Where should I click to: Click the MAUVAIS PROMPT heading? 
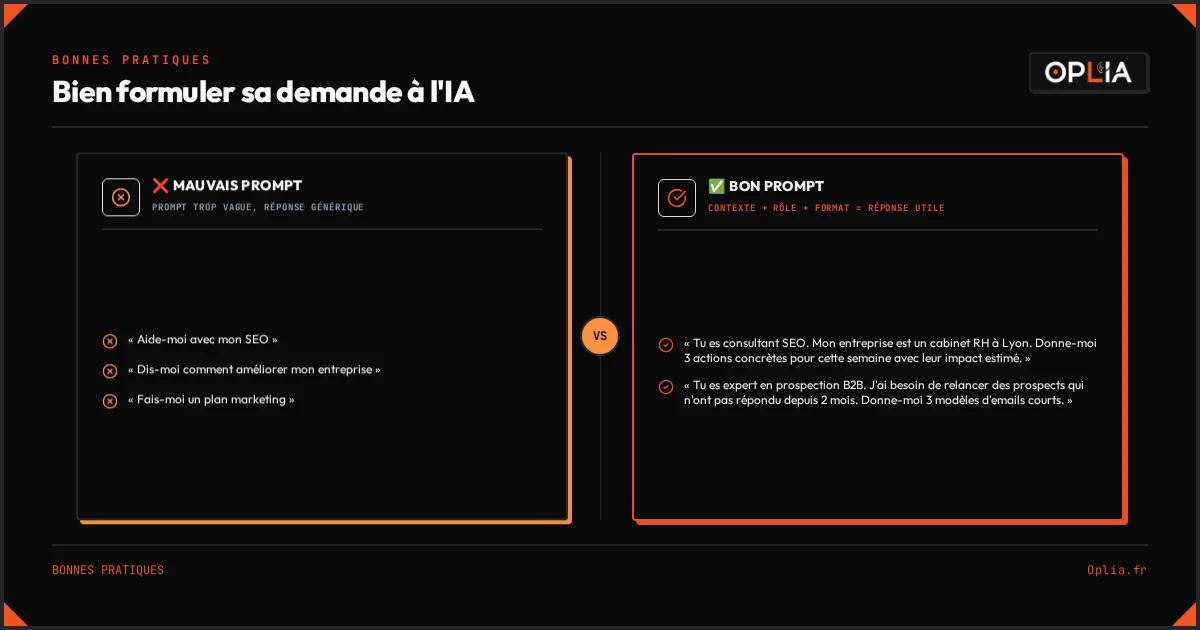[x=237, y=186]
